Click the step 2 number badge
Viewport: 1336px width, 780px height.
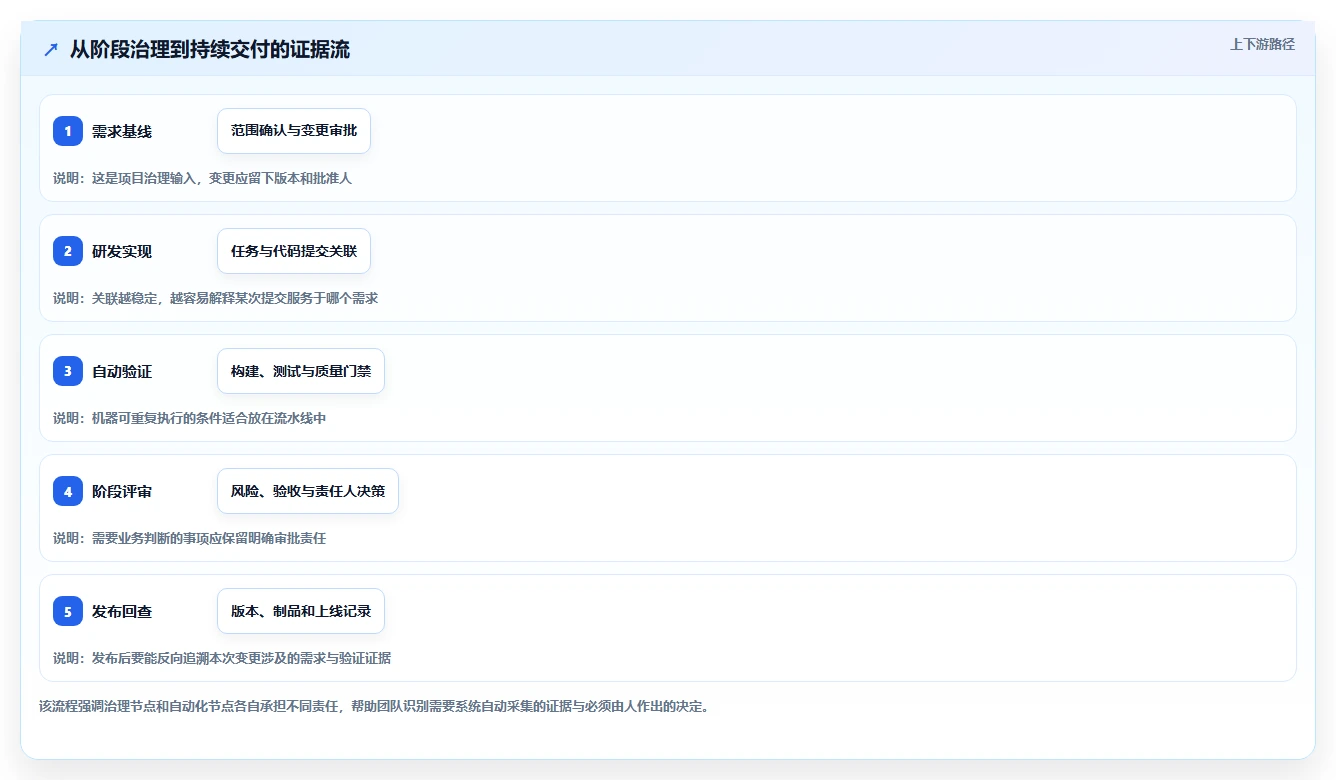tap(68, 251)
